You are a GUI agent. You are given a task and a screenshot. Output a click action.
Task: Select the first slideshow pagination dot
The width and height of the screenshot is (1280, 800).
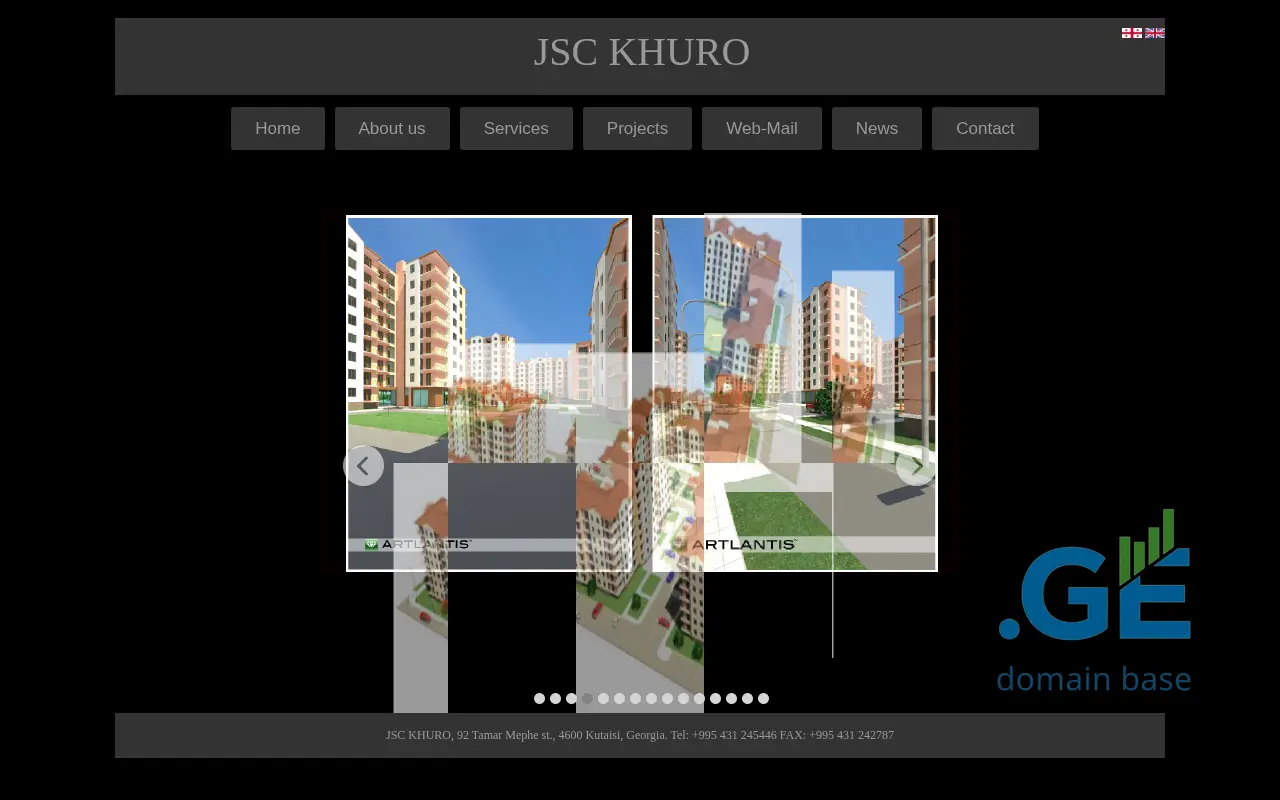click(x=540, y=699)
